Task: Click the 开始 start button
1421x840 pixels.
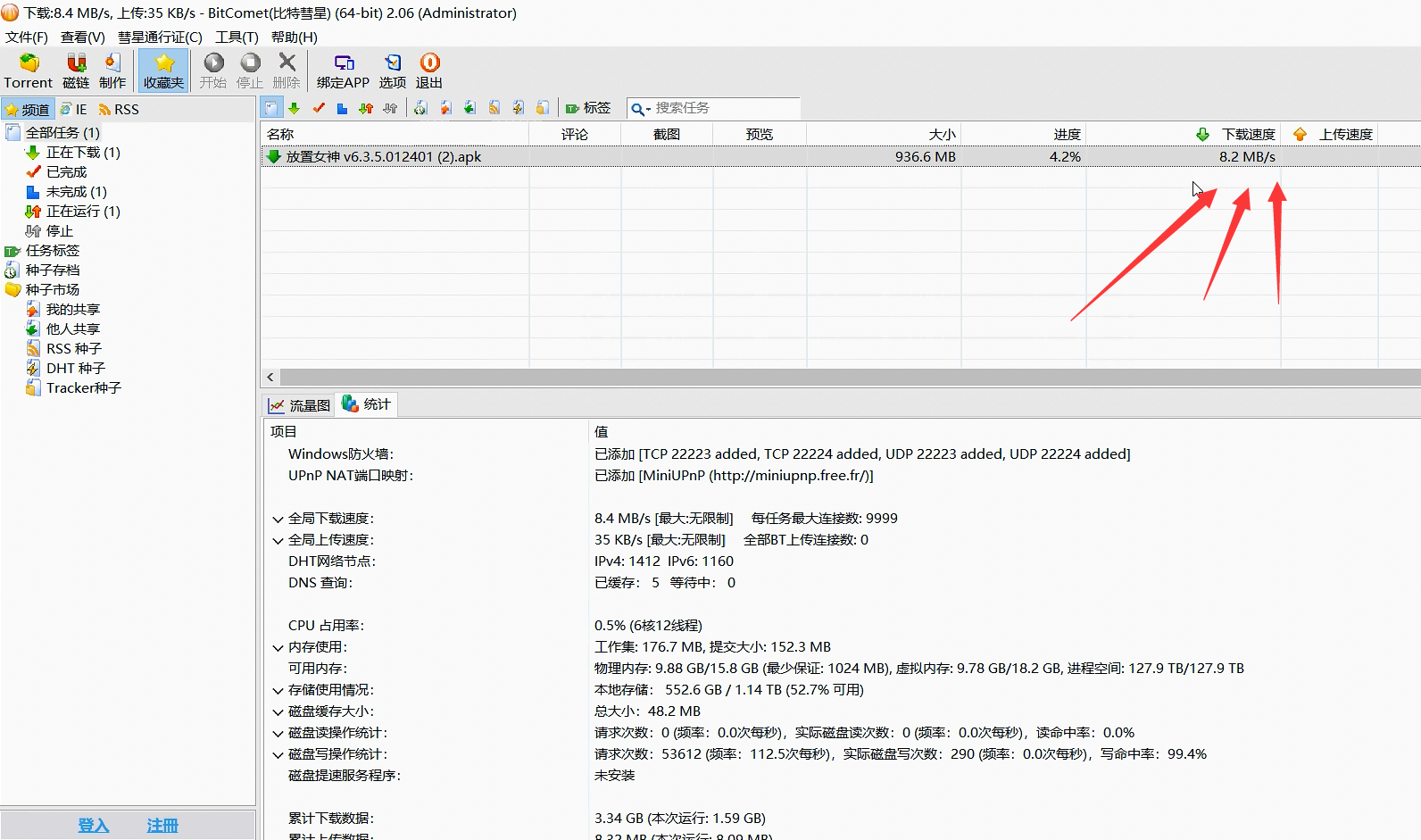Action: [213, 71]
